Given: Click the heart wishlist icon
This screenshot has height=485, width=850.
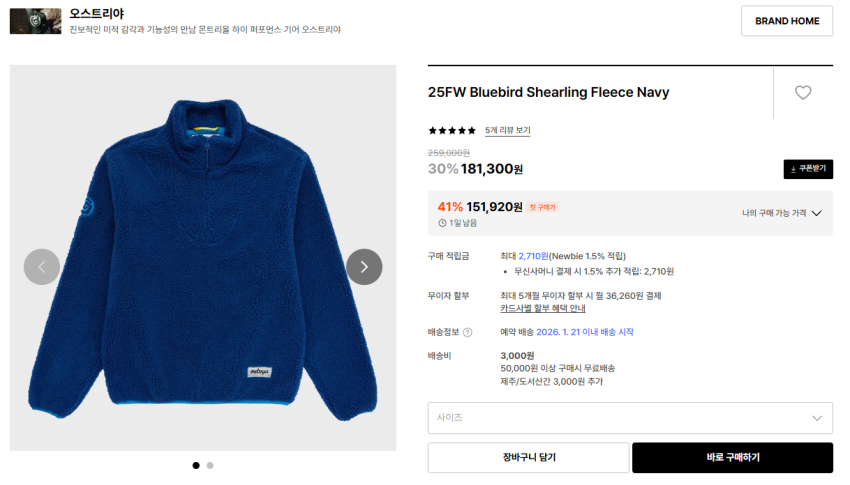Looking at the screenshot, I should (803, 93).
